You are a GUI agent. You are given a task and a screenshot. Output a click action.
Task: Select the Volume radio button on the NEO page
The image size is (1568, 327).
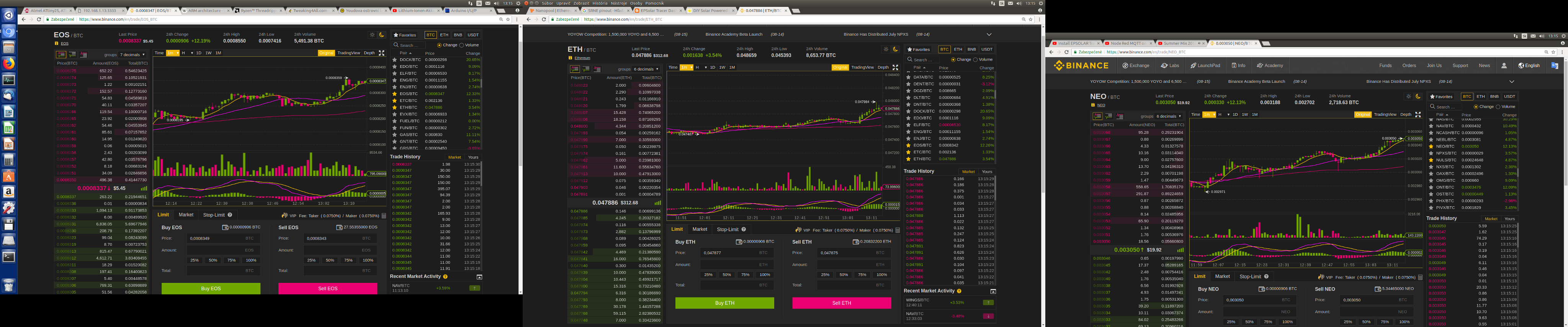[1498, 107]
